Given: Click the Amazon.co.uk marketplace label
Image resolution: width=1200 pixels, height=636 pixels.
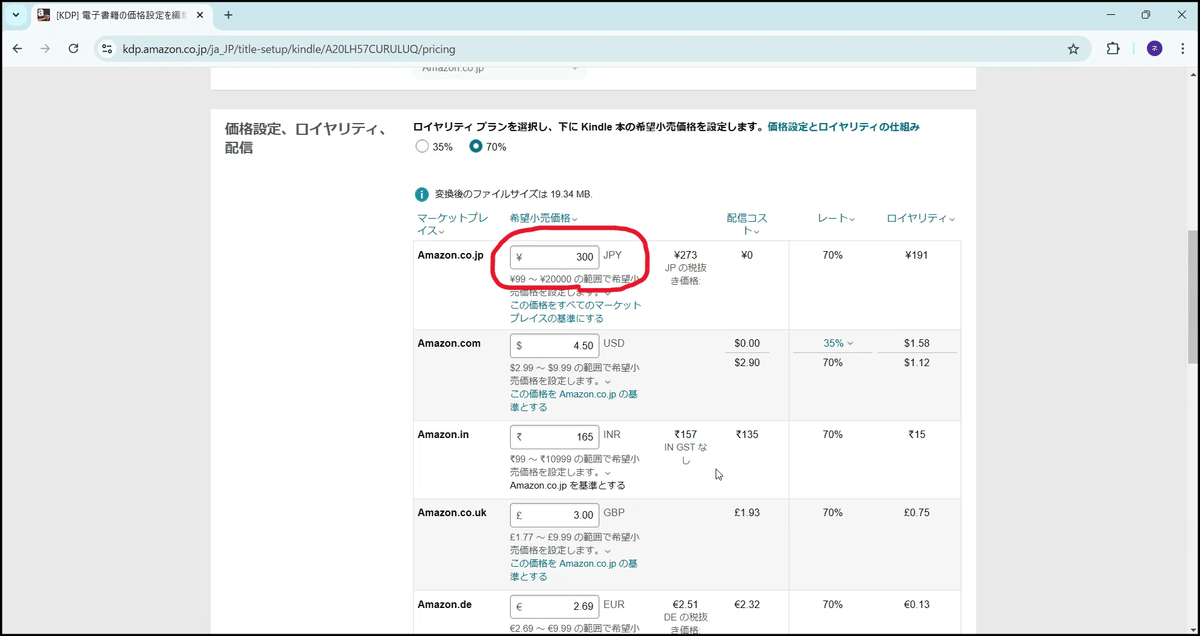Looking at the screenshot, I should (x=452, y=512).
